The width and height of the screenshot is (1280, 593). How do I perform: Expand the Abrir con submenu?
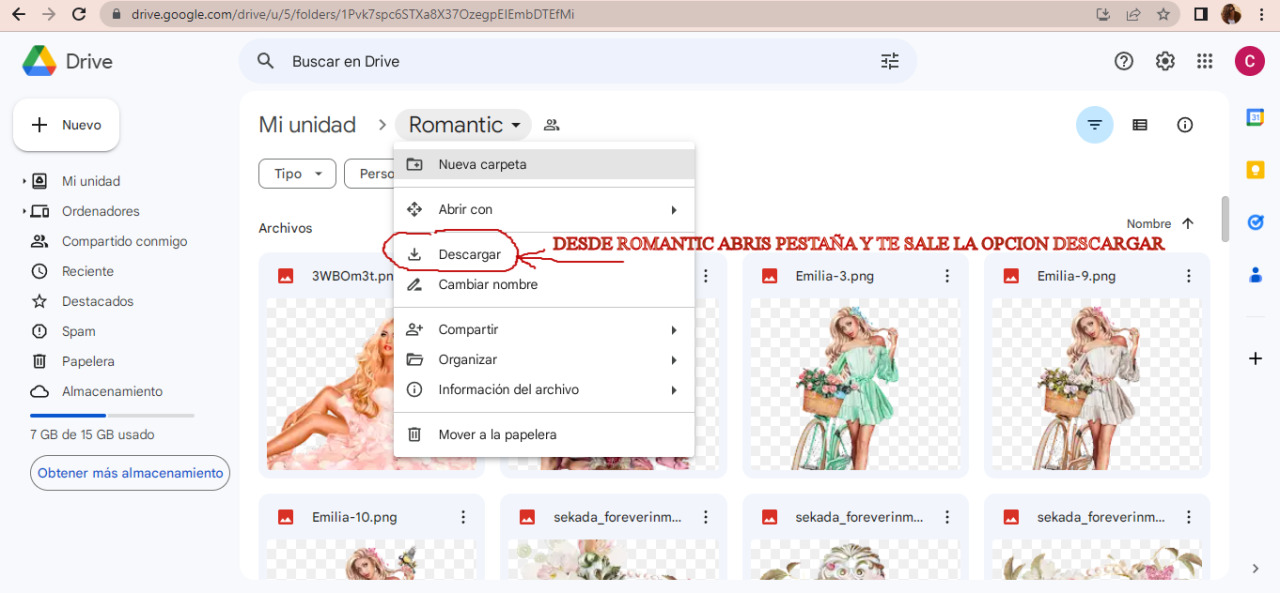674,210
